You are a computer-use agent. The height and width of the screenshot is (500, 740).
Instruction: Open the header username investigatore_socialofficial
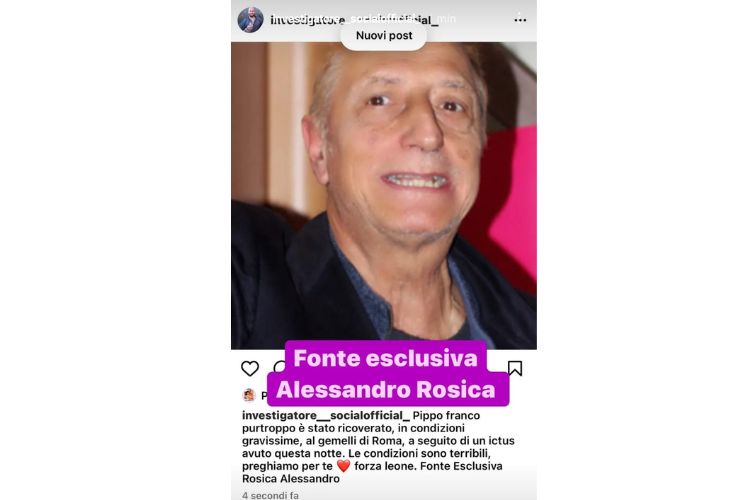354,20
